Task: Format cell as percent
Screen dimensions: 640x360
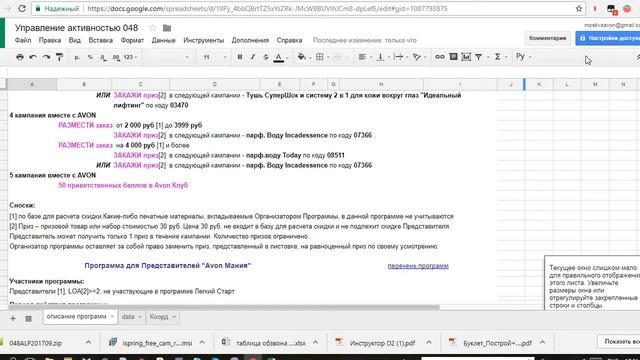Action: pos(90,58)
